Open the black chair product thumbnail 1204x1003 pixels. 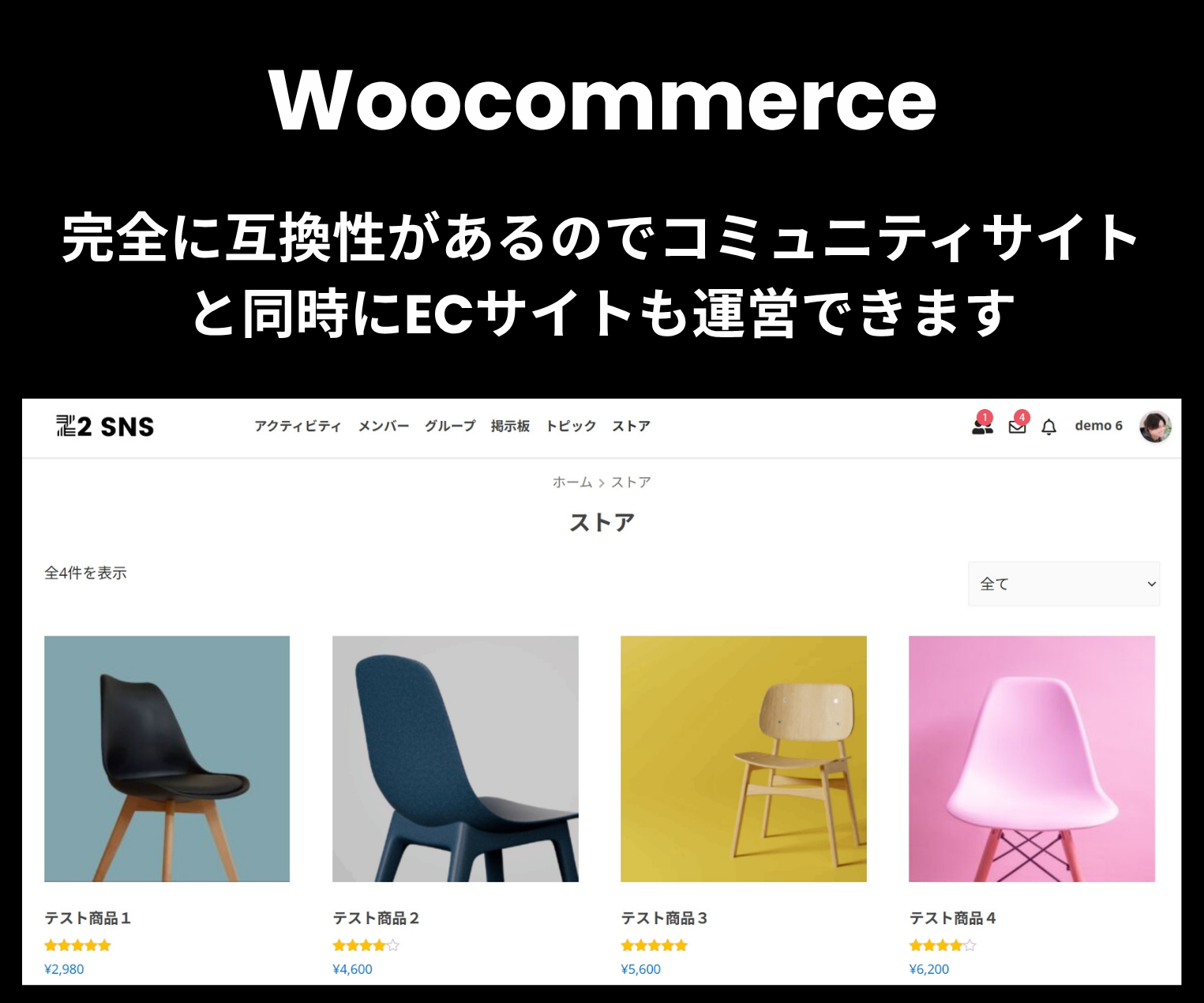[167, 759]
